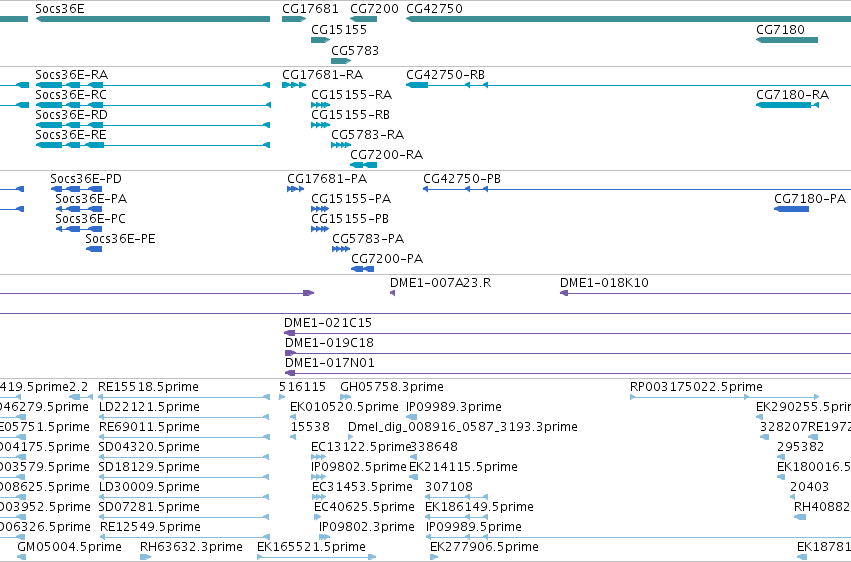
Task: Click EST SD07281.5prime
Action: pyautogui.click(x=184, y=518)
